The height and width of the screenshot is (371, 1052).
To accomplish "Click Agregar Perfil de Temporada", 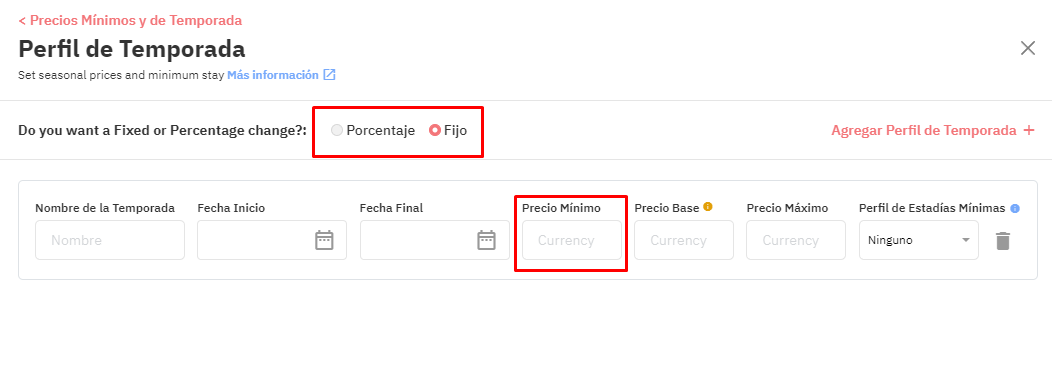I will point(924,130).
